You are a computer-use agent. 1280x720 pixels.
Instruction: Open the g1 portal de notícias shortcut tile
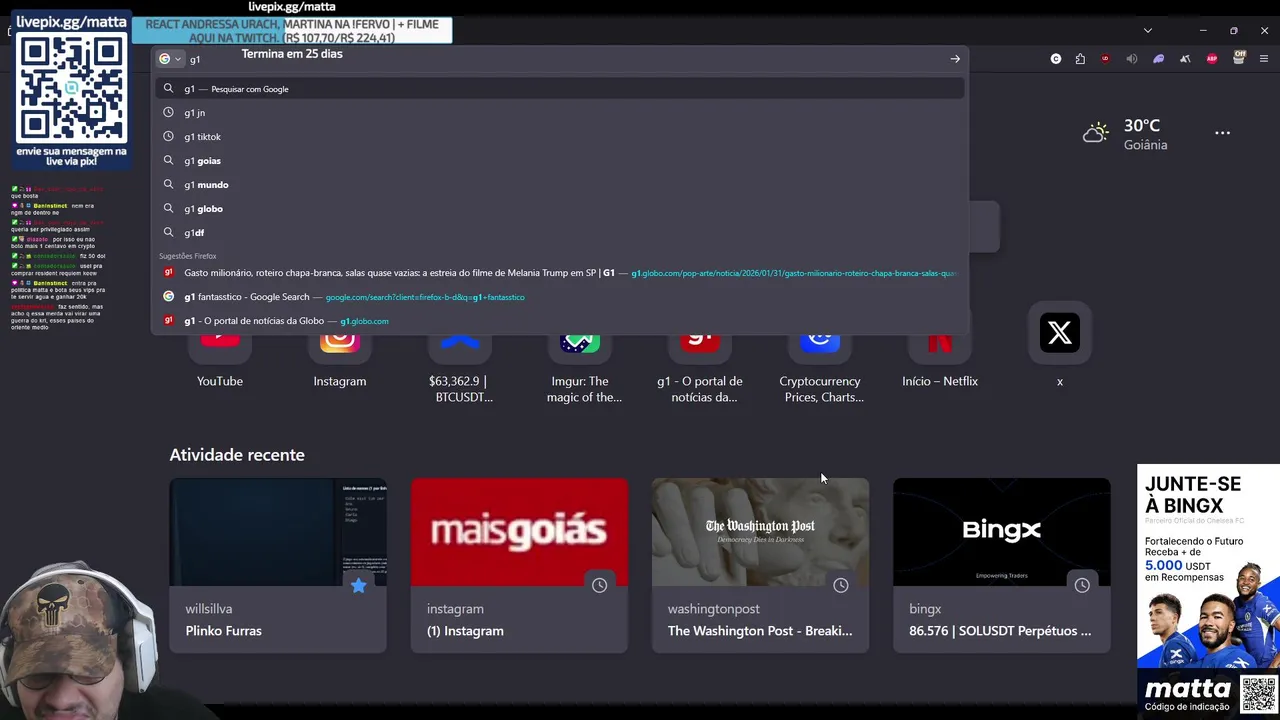(x=700, y=370)
